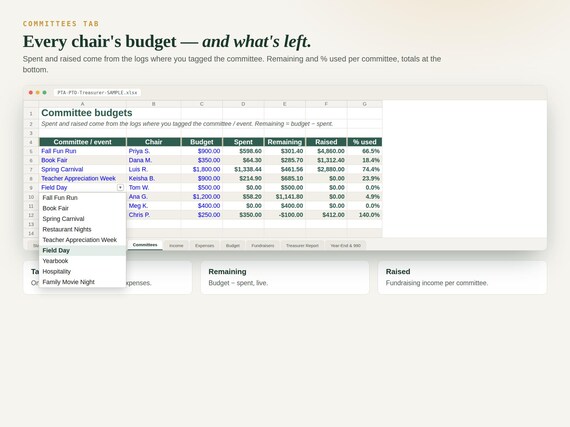
Task: Choose Spring Carnival in dropdown list
Action: click(x=83, y=219)
